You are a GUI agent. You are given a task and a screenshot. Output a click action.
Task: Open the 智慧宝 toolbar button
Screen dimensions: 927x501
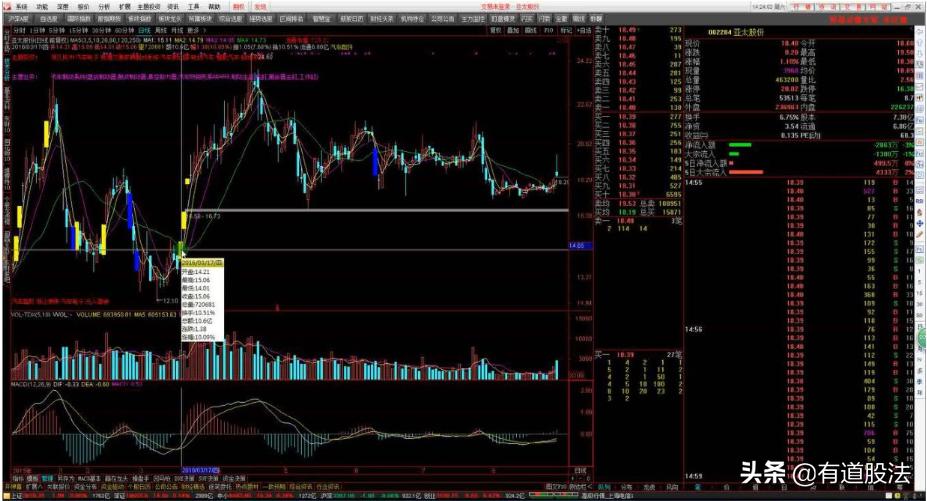(x=322, y=19)
